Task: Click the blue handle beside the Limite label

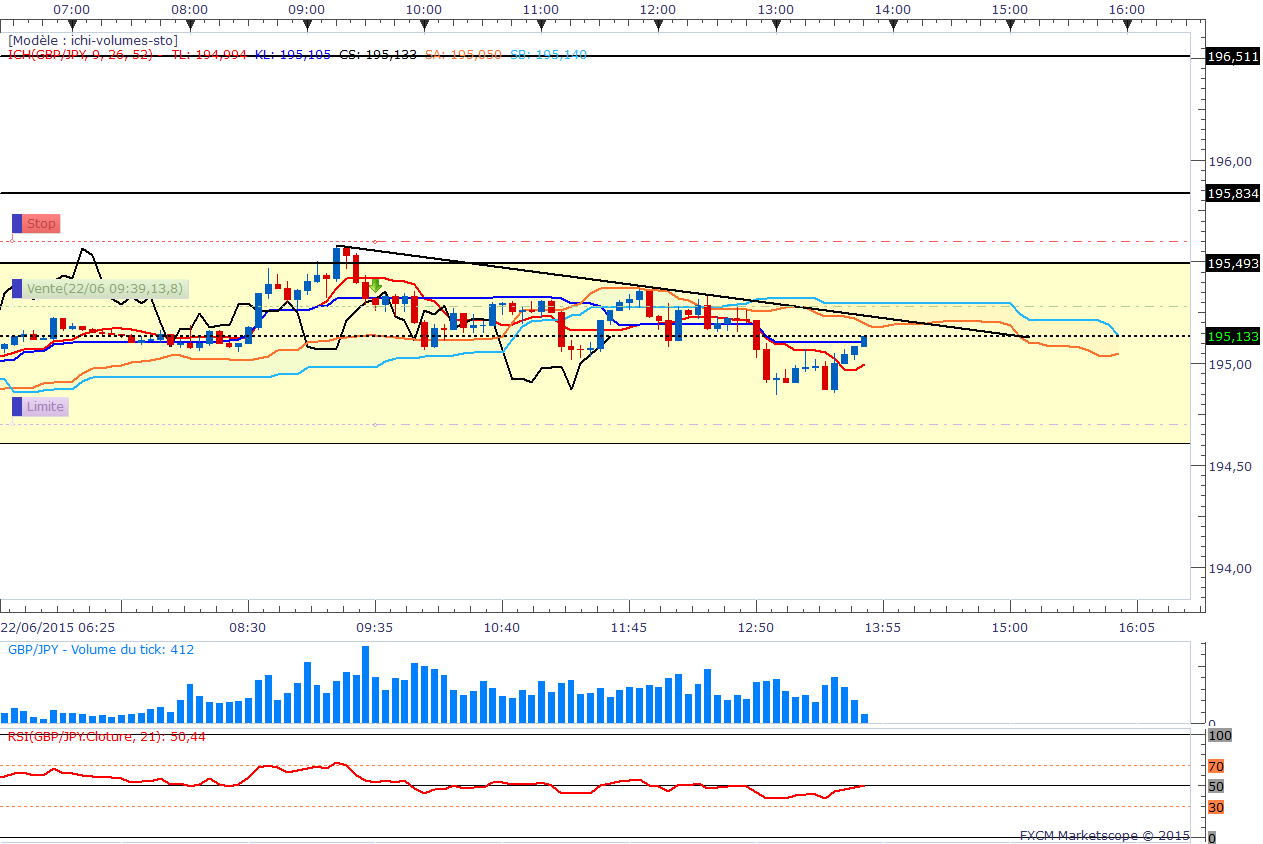Action: tap(17, 407)
